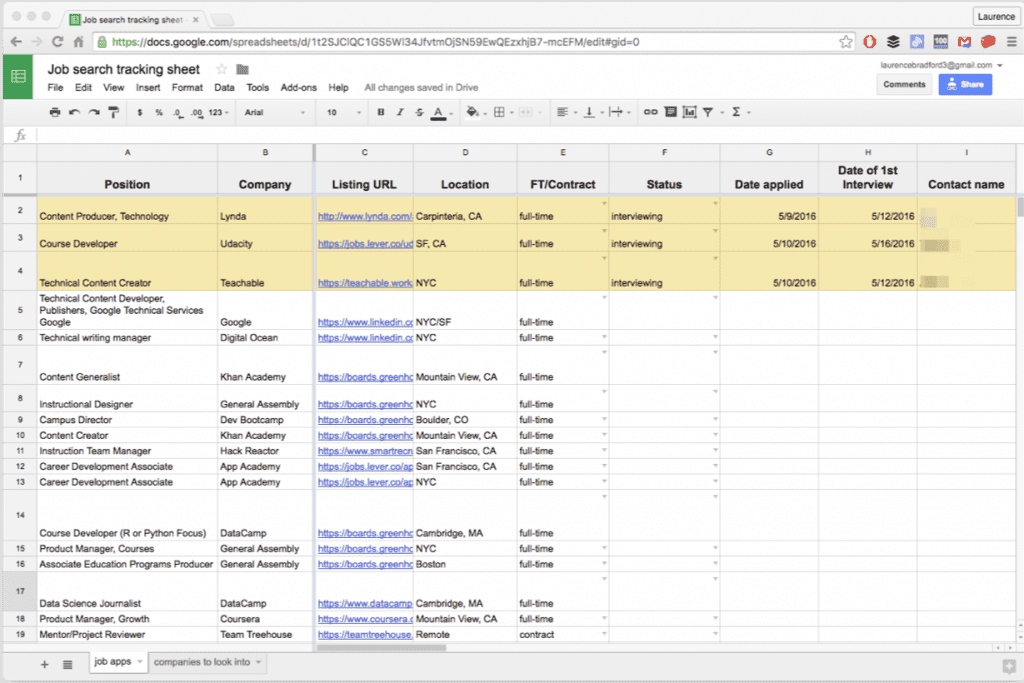Open the Format menu
The width and height of the screenshot is (1024, 683).
pyautogui.click(x=187, y=88)
